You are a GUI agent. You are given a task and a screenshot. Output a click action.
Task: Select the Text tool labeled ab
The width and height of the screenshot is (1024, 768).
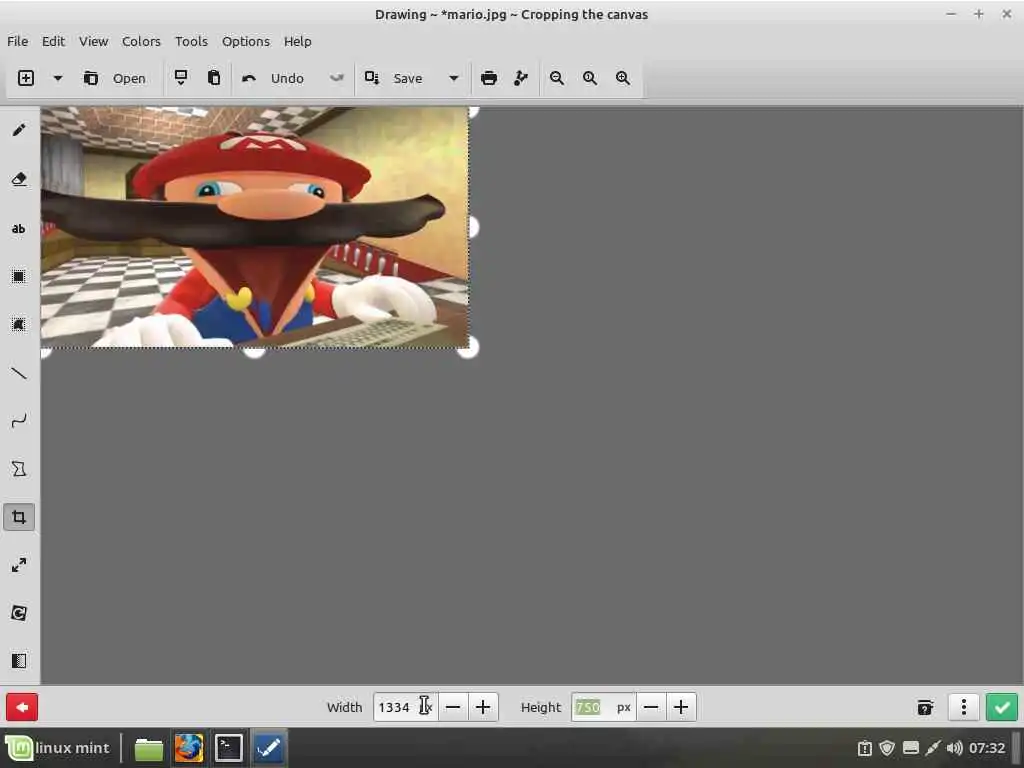point(19,229)
